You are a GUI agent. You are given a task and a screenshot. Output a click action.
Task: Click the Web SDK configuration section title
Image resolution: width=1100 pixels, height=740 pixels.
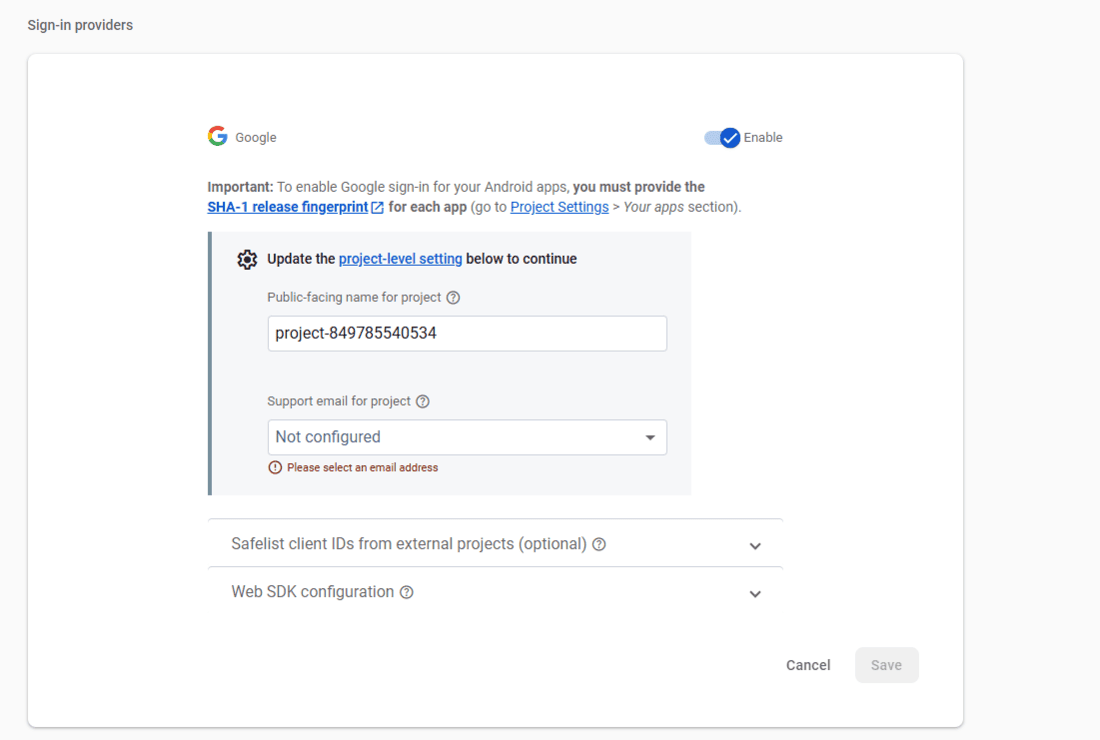(x=312, y=593)
